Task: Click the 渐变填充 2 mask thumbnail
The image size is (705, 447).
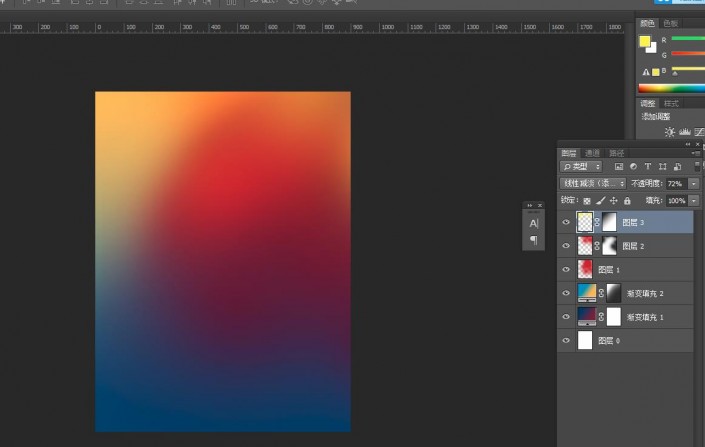Action: [x=614, y=293]
